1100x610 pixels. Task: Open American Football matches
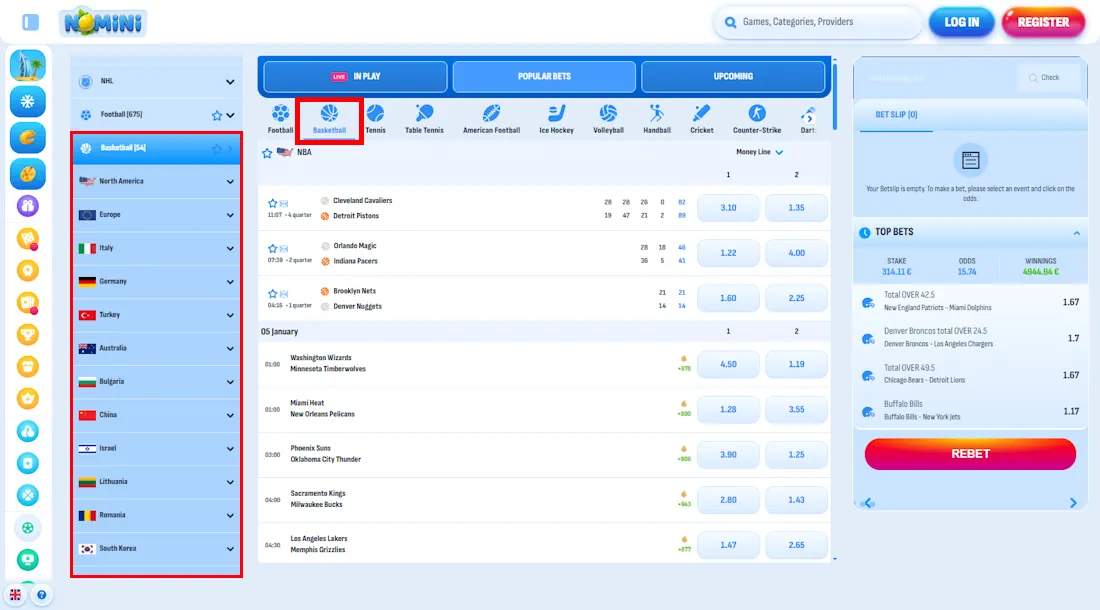pyautogui.click(x=491, y=116)
